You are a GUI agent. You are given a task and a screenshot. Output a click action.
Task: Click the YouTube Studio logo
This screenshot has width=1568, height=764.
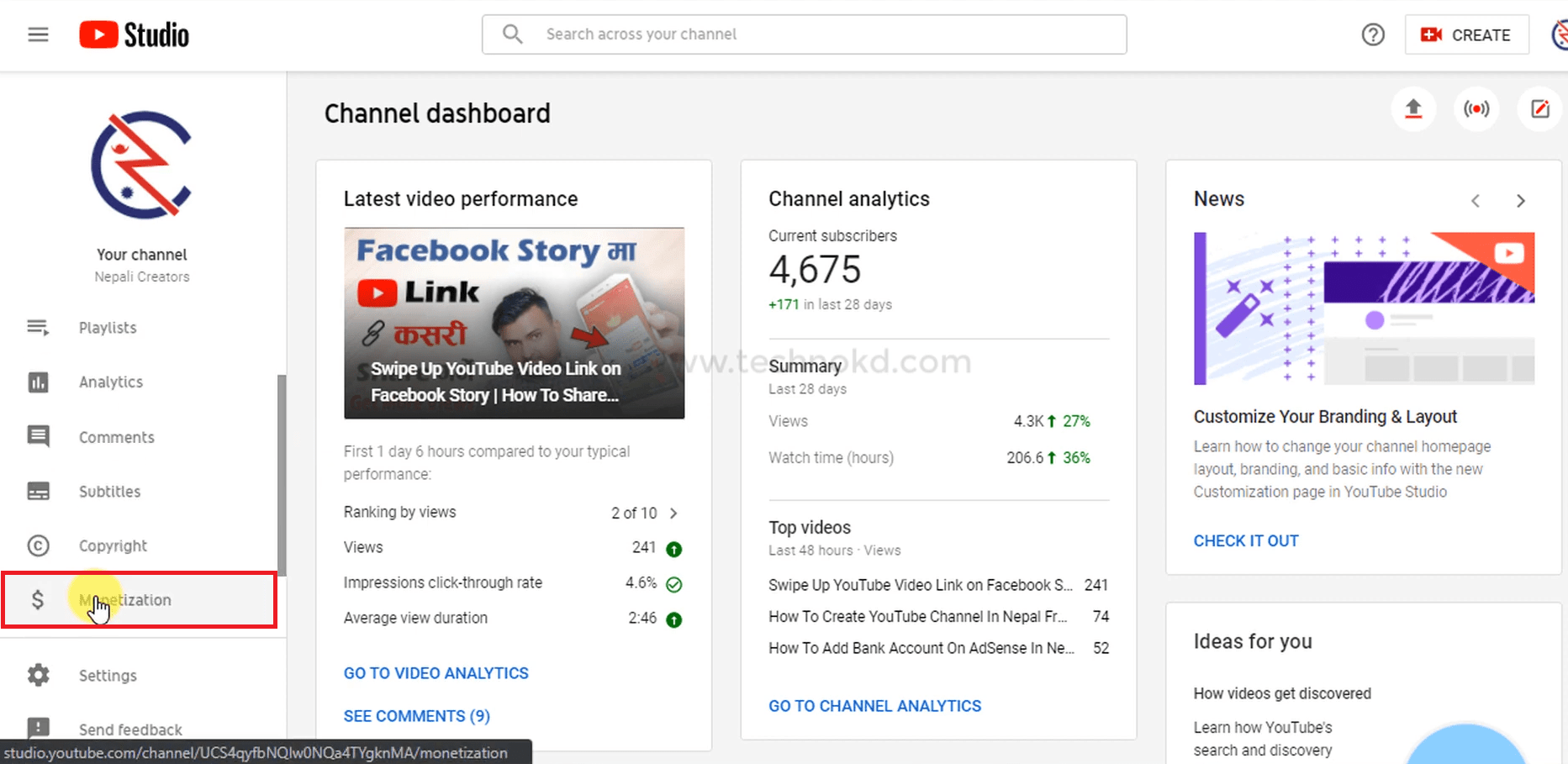(x=135, y=34)
